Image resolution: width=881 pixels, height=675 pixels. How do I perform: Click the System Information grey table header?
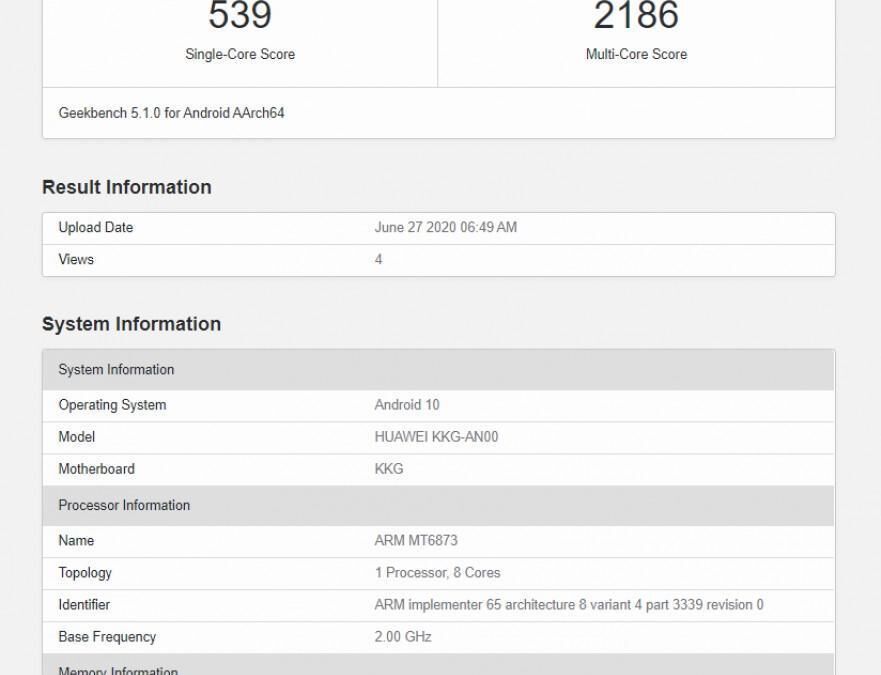tap(438, 370)
